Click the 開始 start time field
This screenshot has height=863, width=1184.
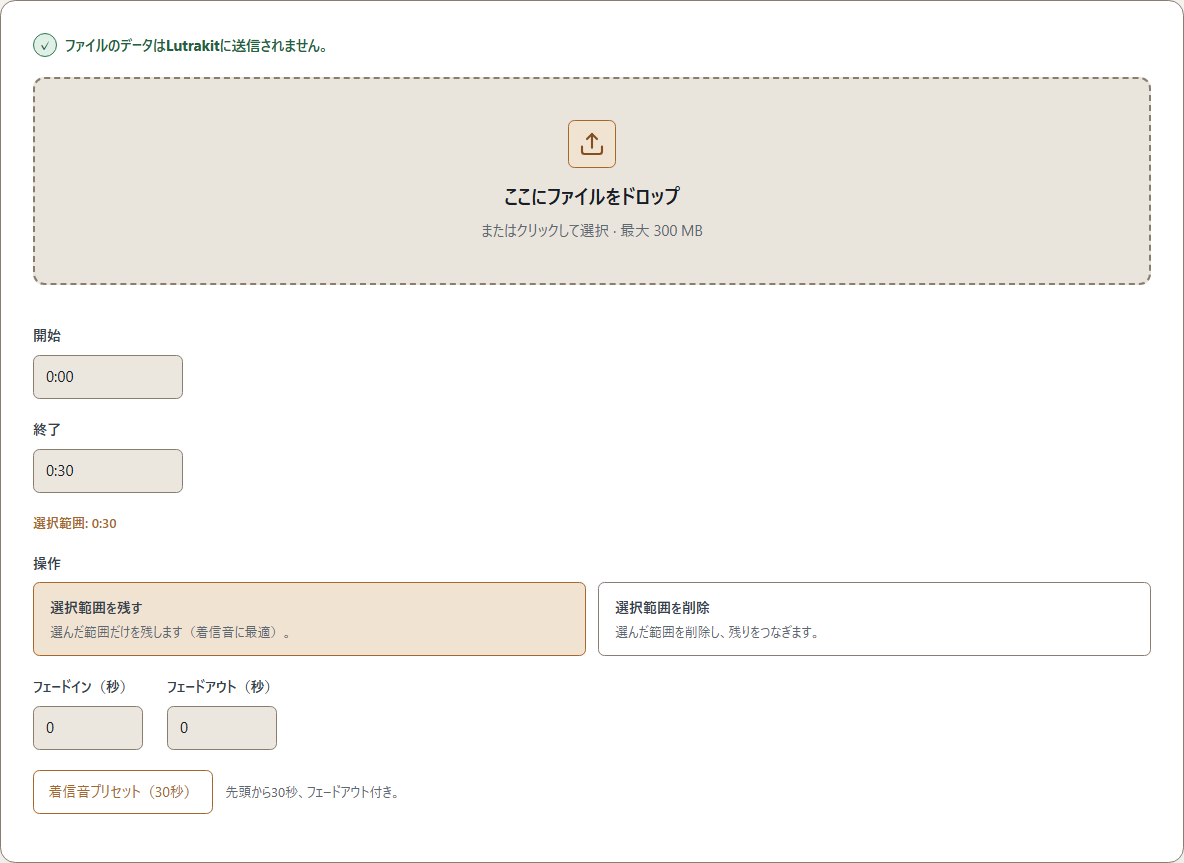(x=108, y=377)
